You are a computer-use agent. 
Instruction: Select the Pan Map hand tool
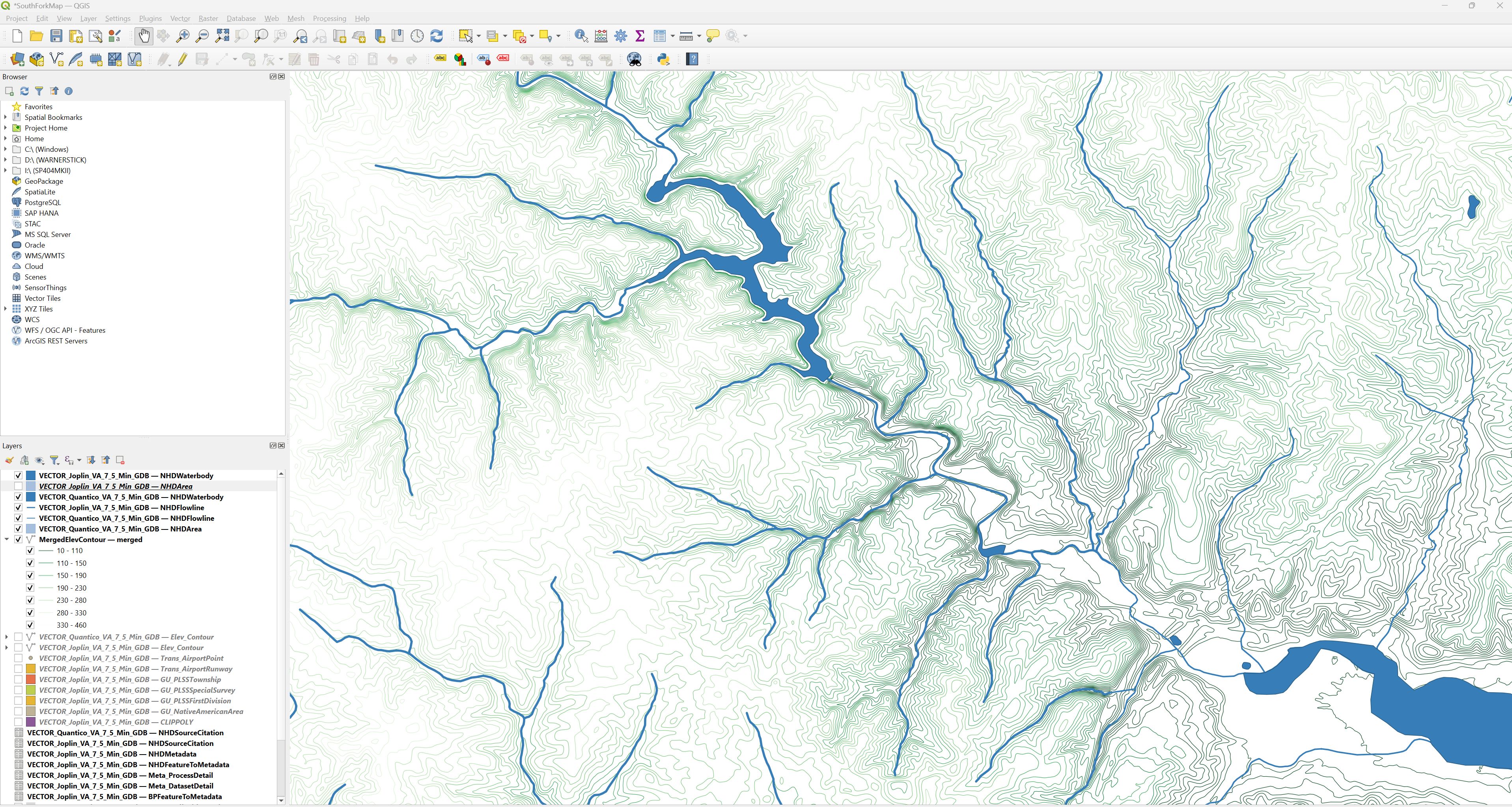pyautogui.click(x=144, y=36)
